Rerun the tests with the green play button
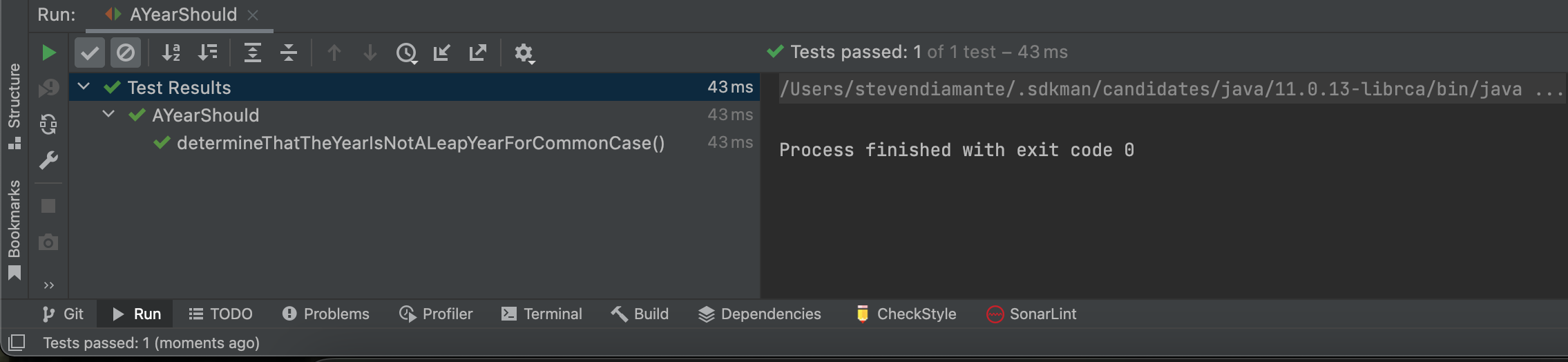The image size is (1568, 362). click(48, 53)
